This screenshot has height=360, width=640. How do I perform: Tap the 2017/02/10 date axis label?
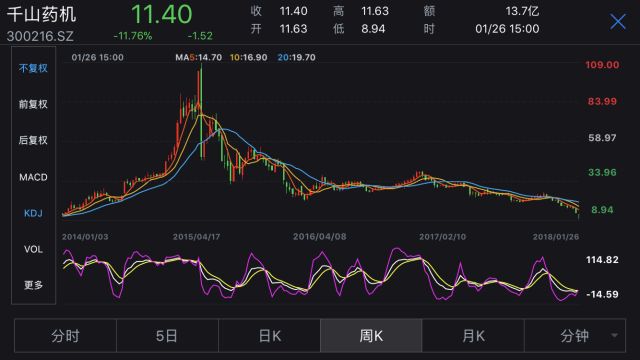pyautogui.click(x=442, y=237)
